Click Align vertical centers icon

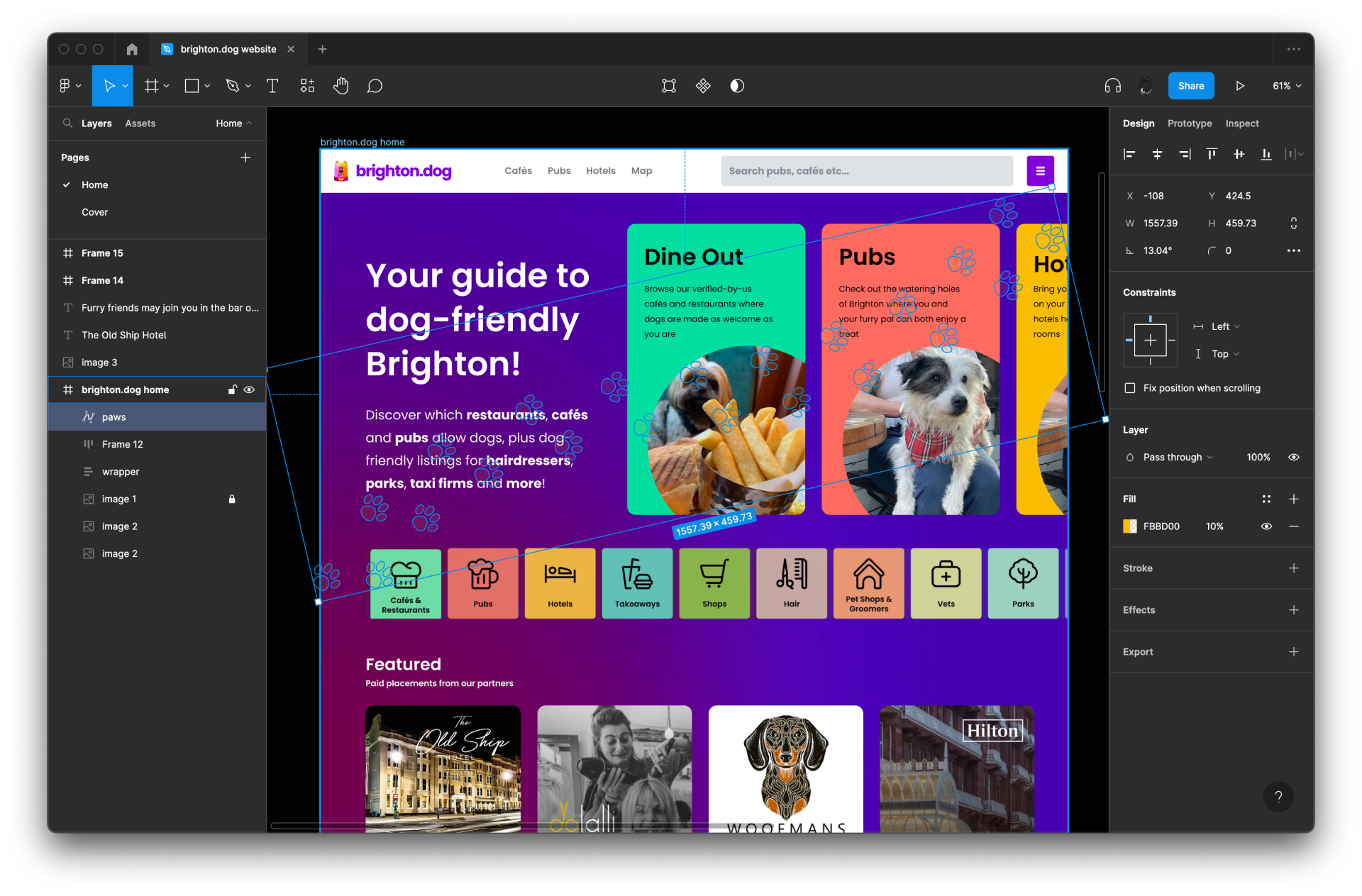[x=1239, y=154]
